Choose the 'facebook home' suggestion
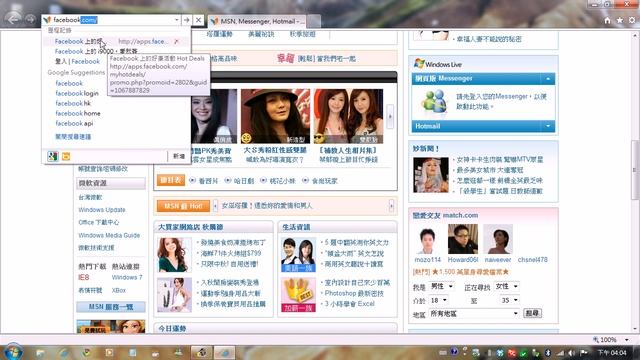The height and width of the screenshot is (360, 640). coord(78,113)
